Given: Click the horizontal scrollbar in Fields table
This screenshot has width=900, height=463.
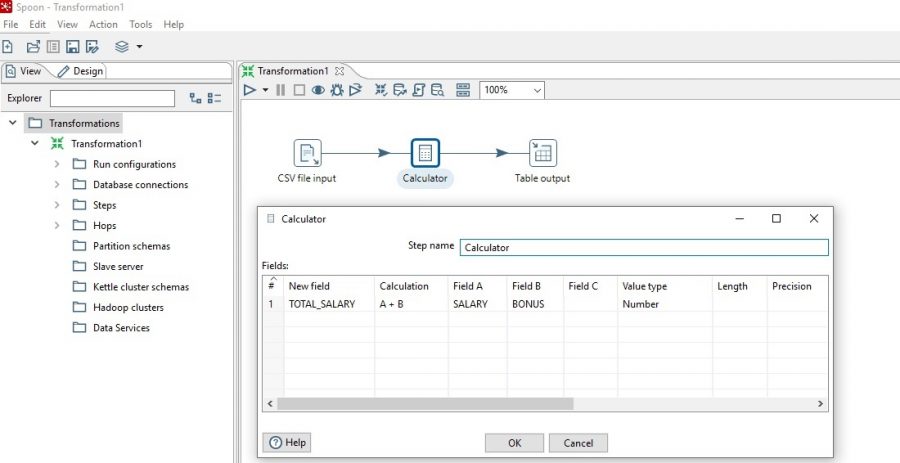Looking at the screenshot, I should [x=425, y=404].
